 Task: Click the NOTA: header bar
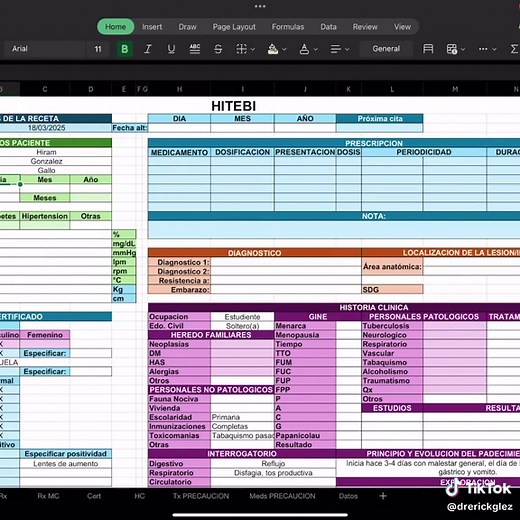[334, 216]
